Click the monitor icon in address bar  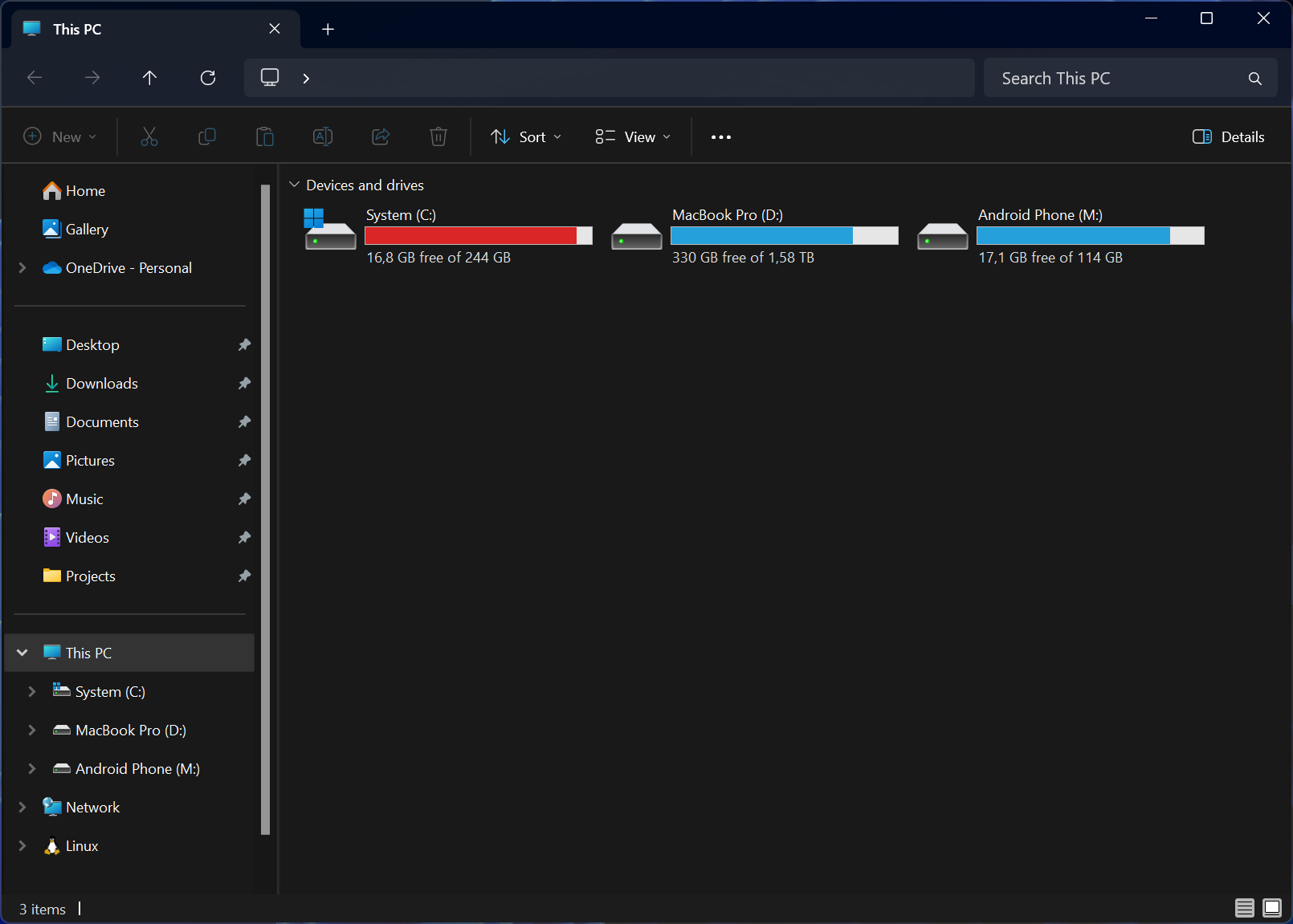270,77
